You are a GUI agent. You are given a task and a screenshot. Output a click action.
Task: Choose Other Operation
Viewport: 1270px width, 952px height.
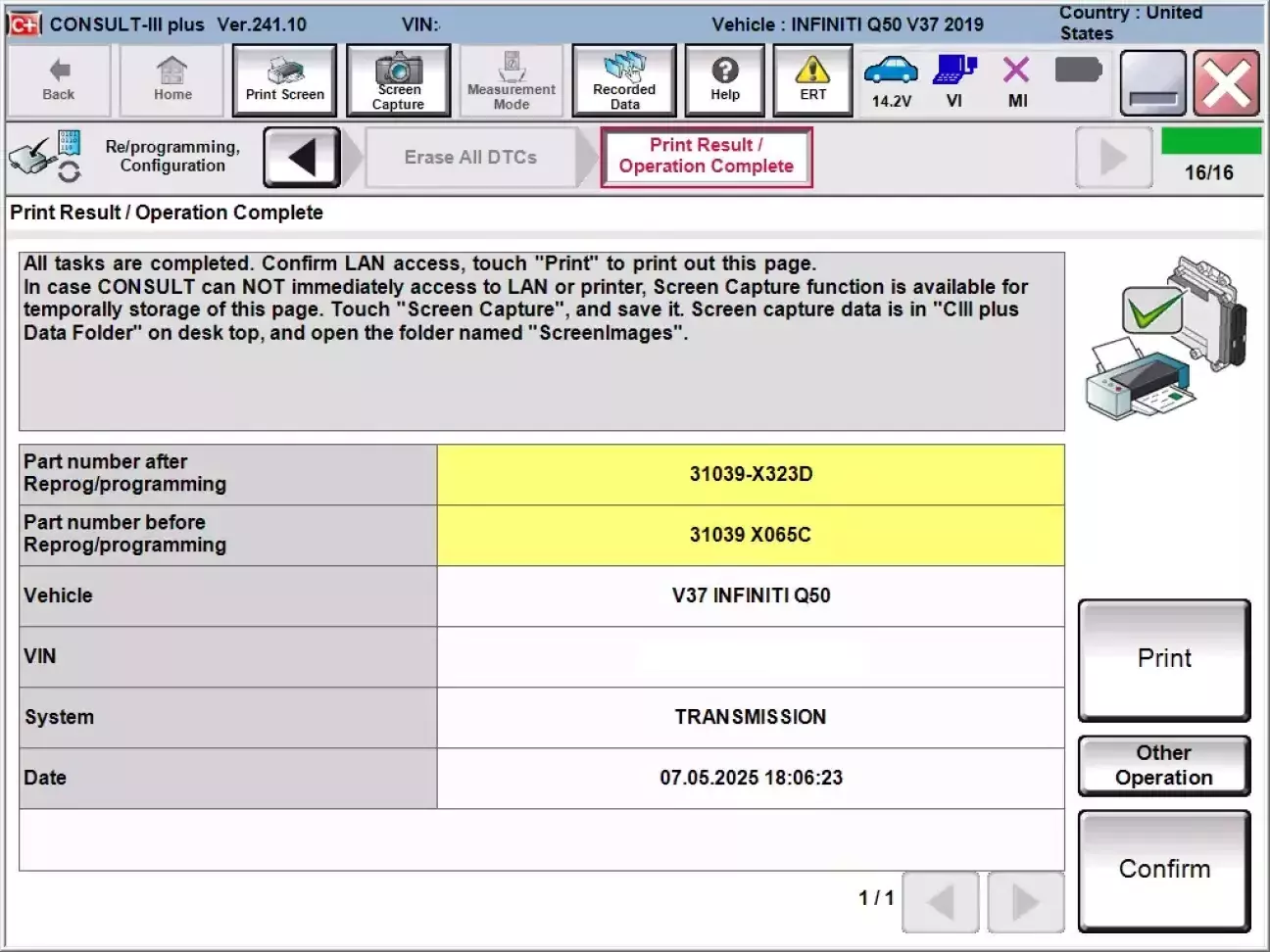tap(1164, 765)
